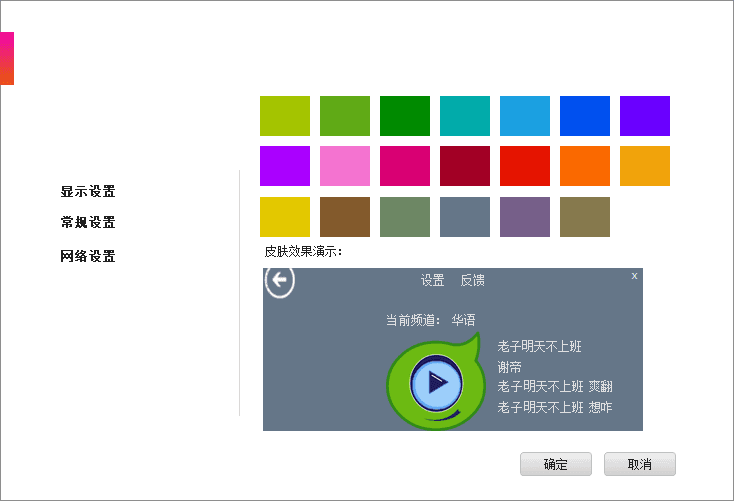Select song 老子明天不上班 爽翻 in preview list
Viewport: 734px width, 501px height.
[x=555, y=387]
